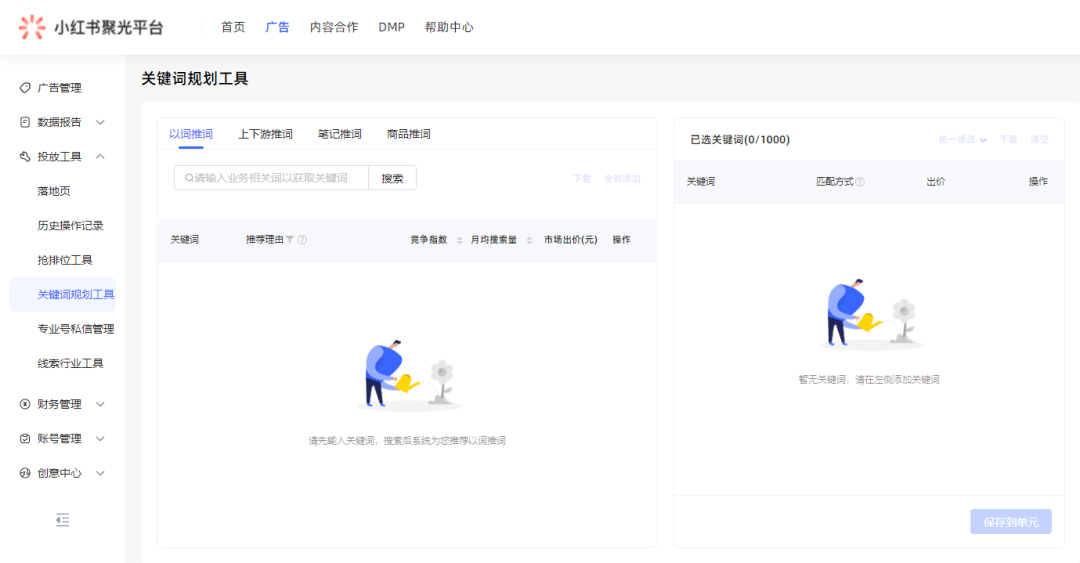Switch to the 商品推词 tab
1080x563 pixels.
tap(408, 134)
